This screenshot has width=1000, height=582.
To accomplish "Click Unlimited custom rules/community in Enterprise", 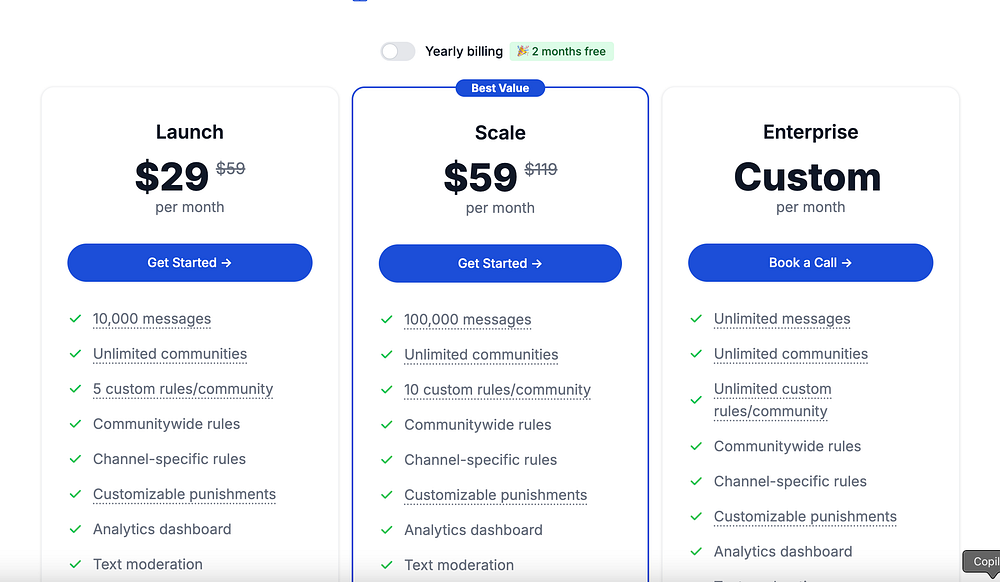I will coord(772,400).
